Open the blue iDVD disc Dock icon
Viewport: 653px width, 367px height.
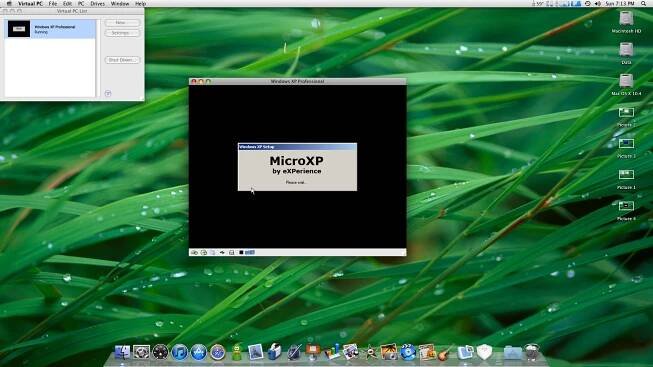pyautogui.click(x=408, y=352)
